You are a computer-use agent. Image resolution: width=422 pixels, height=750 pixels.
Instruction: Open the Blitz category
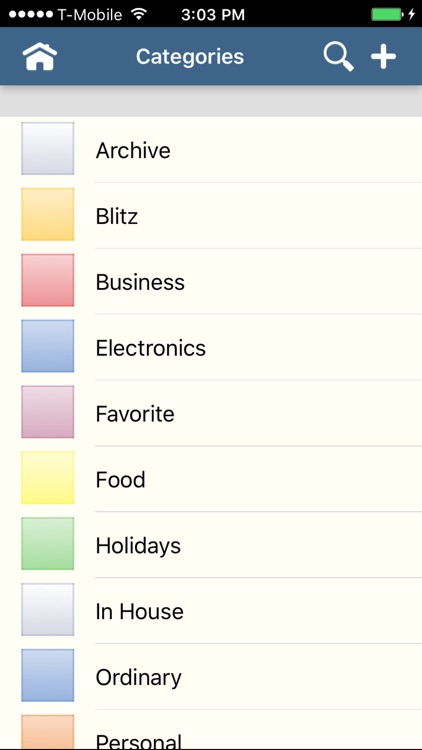[x=211, y=216]
